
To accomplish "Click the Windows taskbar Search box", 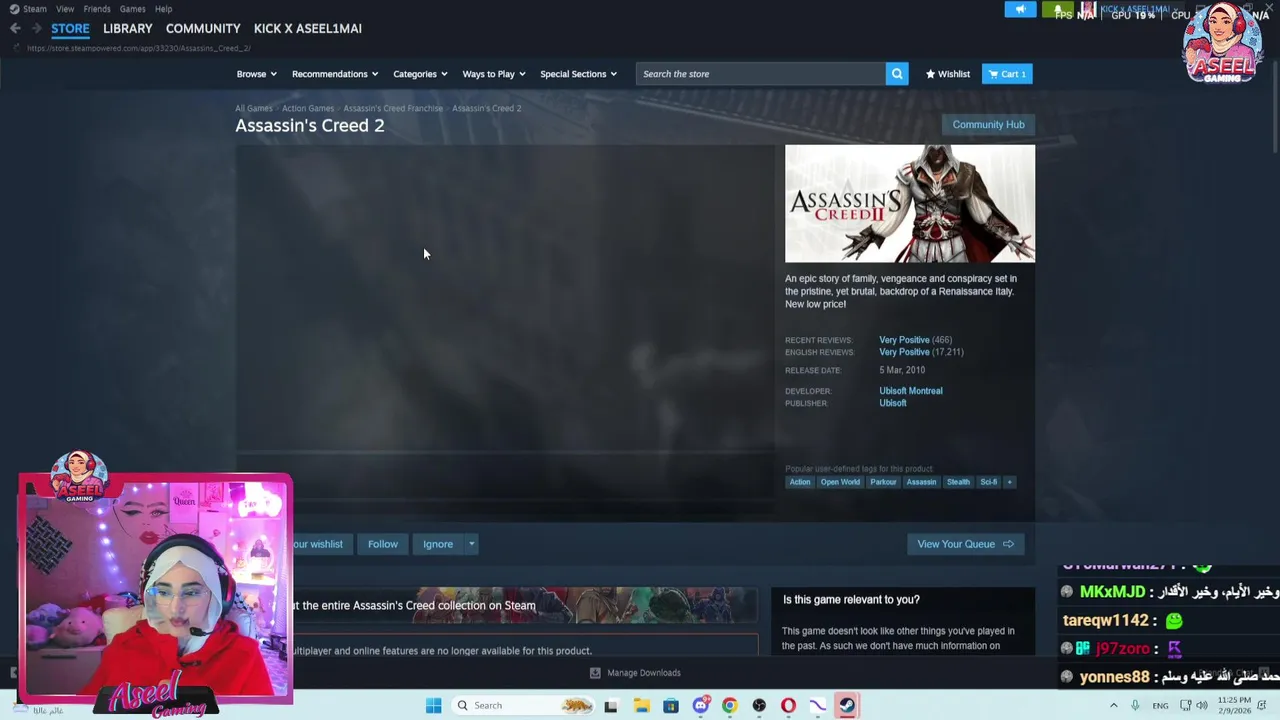I will tap(523, 706).
